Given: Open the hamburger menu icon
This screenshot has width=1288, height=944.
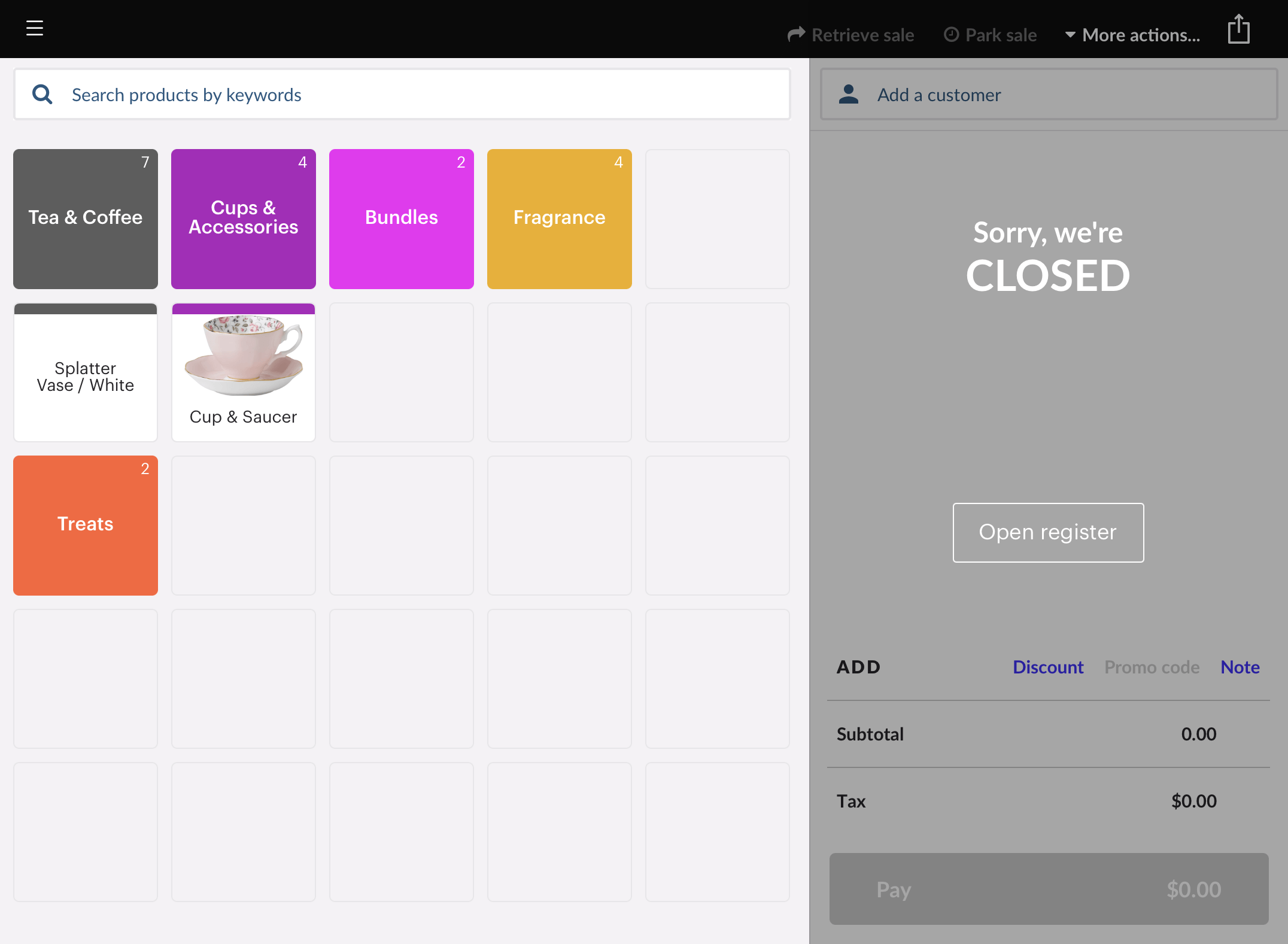Looking at the screenshot, I should [x=35, y=28].
